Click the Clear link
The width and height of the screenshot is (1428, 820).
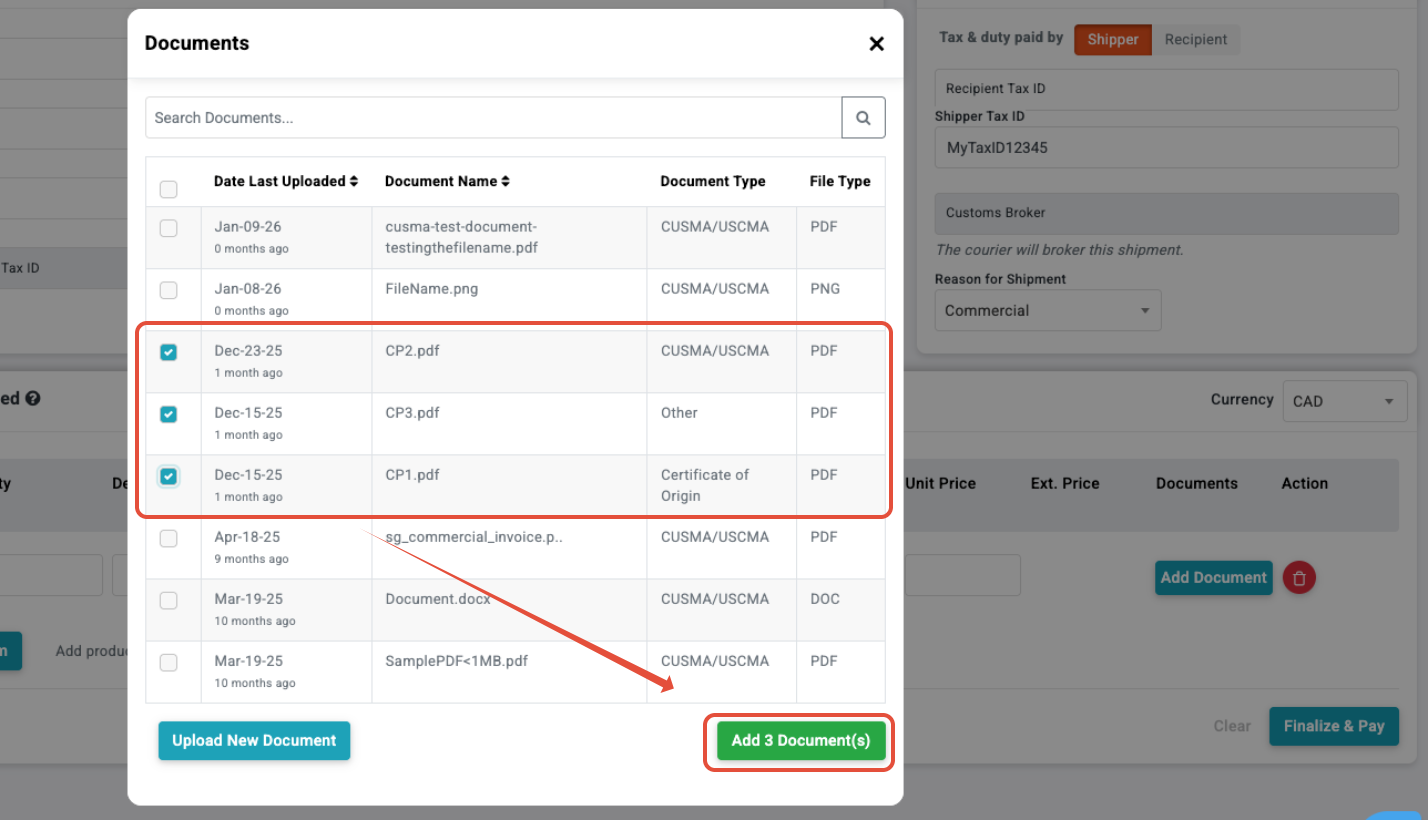click(x=1232, y=726)
